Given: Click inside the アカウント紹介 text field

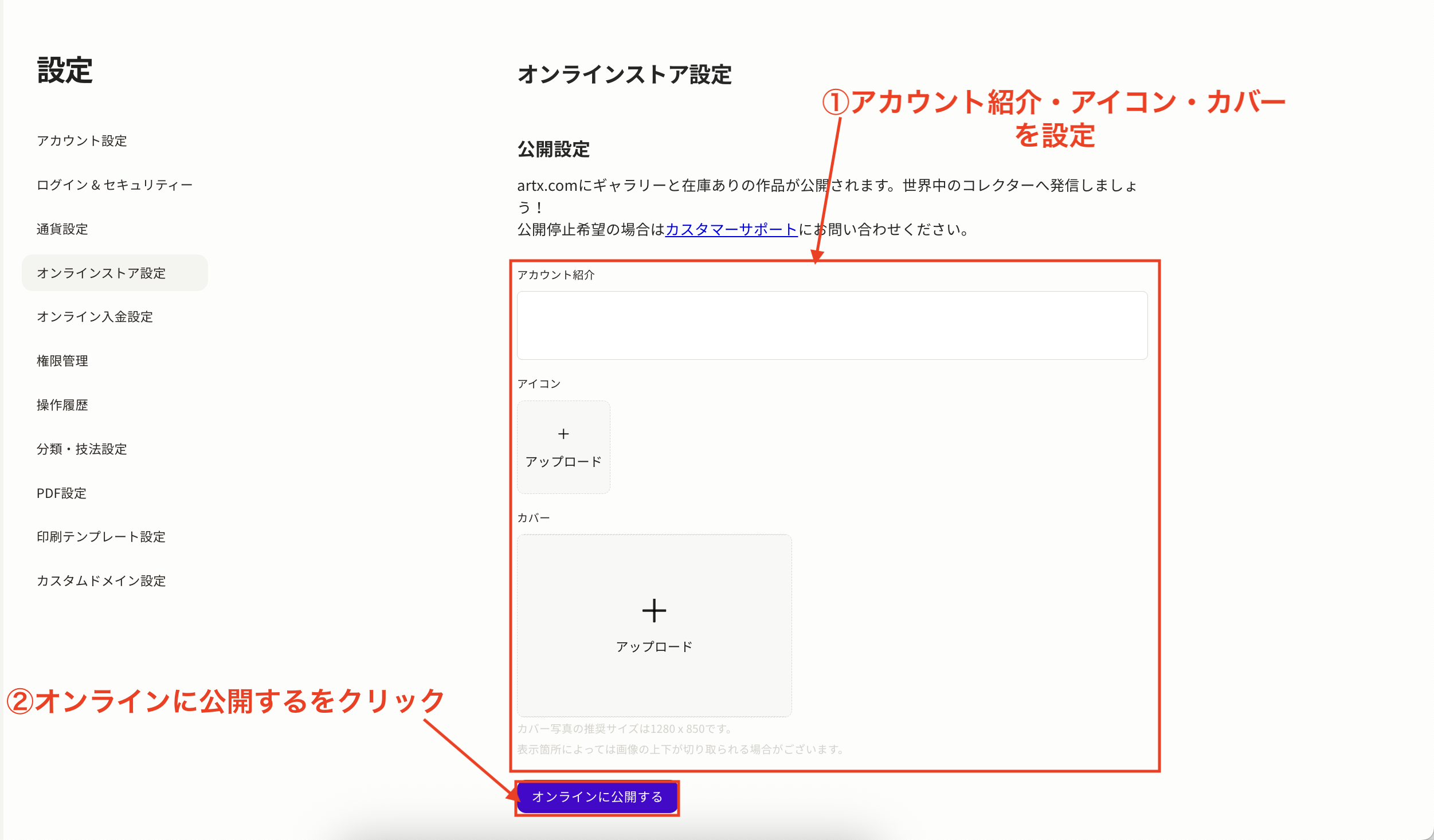Looking at the screenshot, I should point(831,325).
